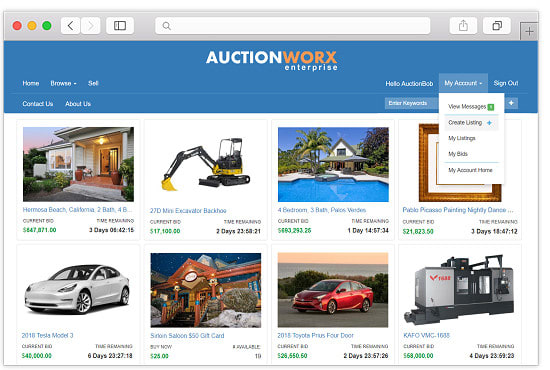
Task: Click the $693,293.26 current bid
Action: tap(294, 230)
